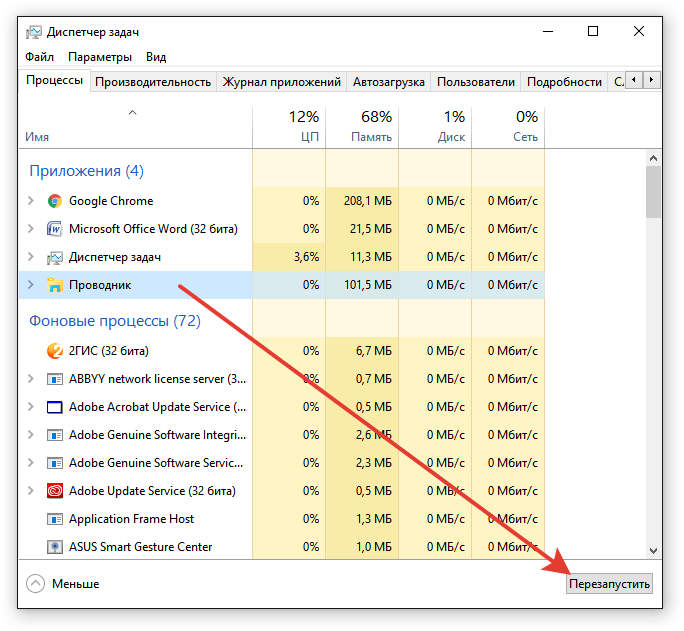The width and height of the screenshot is (684, 631).
Task: Sort by the Память column header
Action: (x=362, y=127)
